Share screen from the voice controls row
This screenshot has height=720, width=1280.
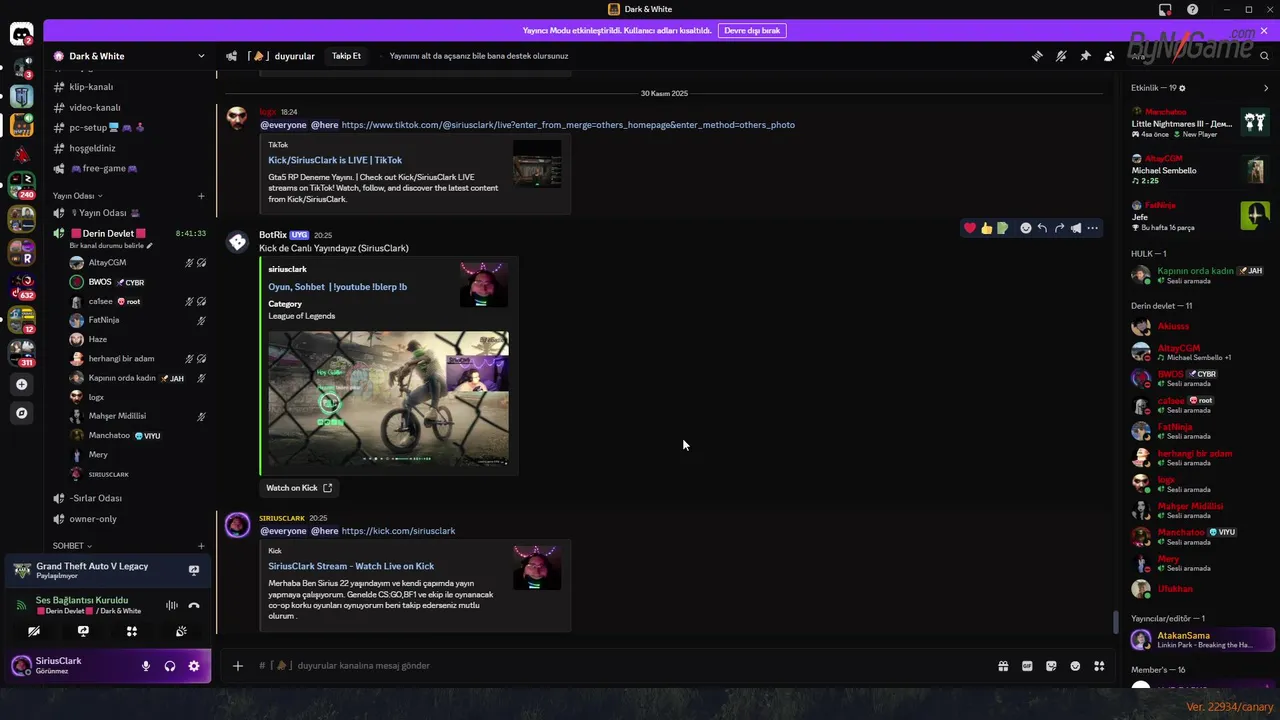[83, 631]
